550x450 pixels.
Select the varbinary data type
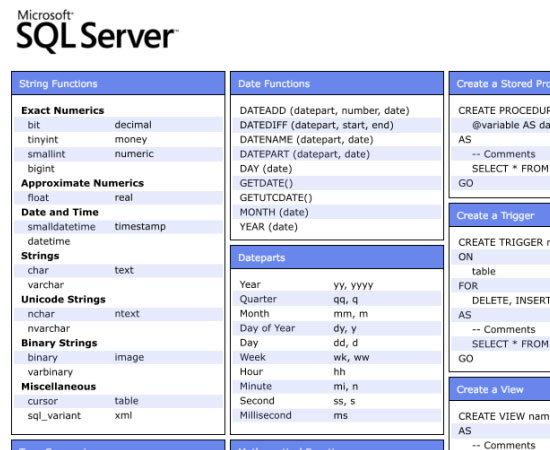50,372
